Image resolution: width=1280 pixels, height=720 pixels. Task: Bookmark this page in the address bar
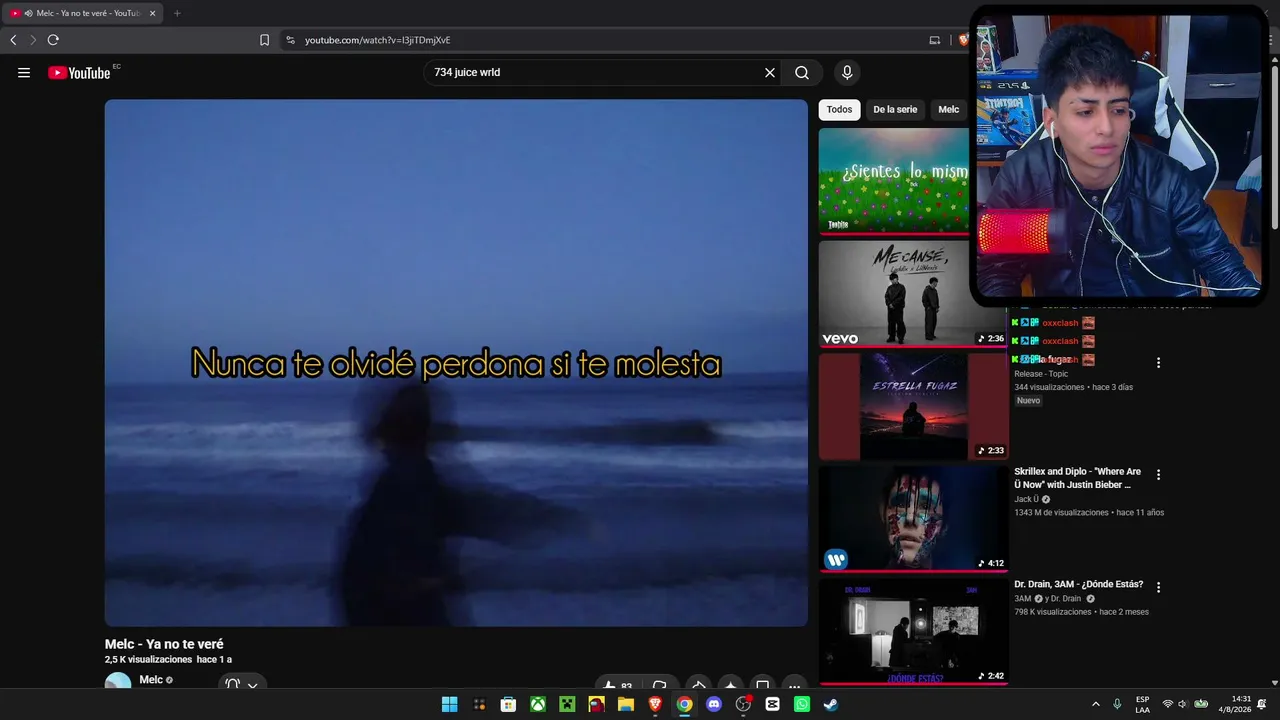(x=264, y=40)
